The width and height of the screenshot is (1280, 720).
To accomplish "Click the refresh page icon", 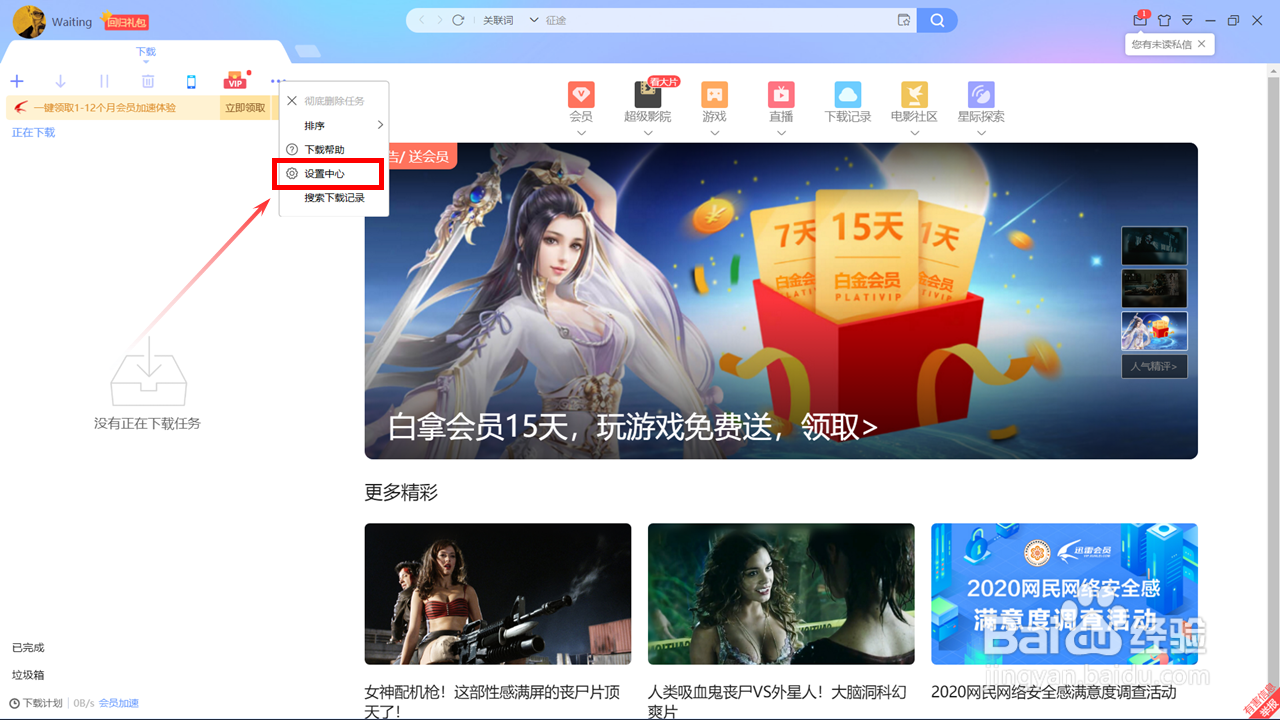I will tap(459, 20).
